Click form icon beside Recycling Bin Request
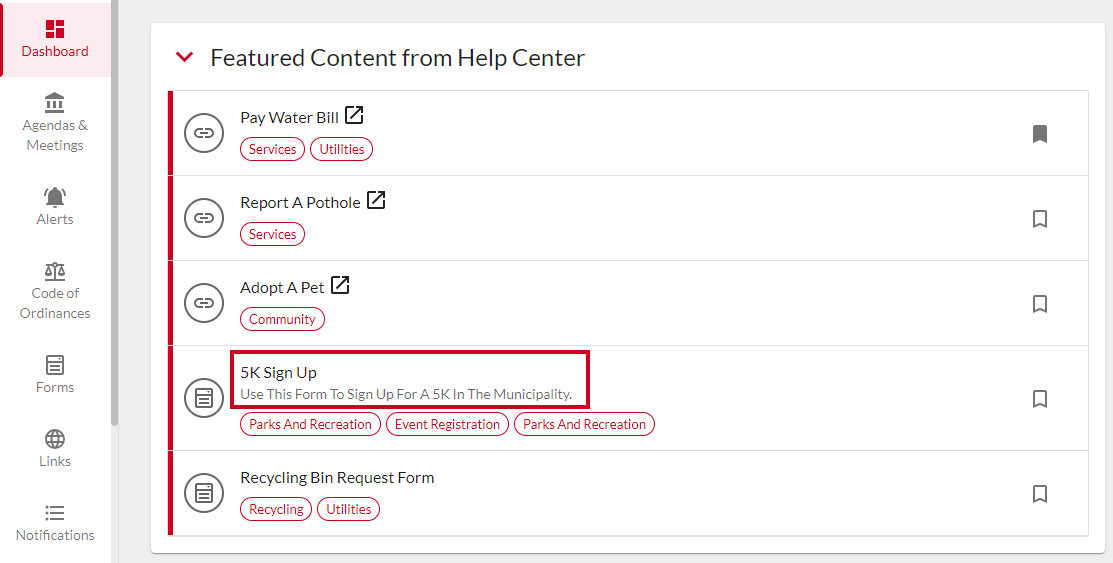Screen dimensions: 1113x563 (x=204, y=493)
